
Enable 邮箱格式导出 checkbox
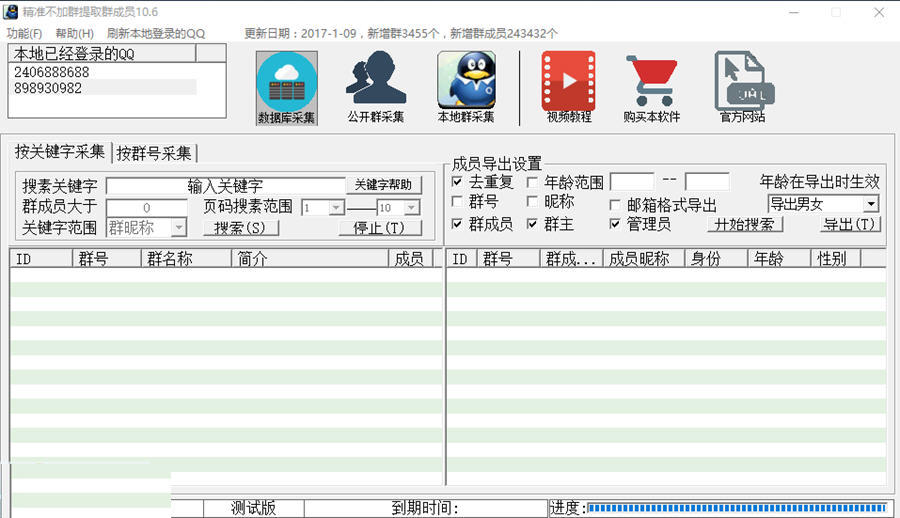pyautogui.click(x=615, y=204)
